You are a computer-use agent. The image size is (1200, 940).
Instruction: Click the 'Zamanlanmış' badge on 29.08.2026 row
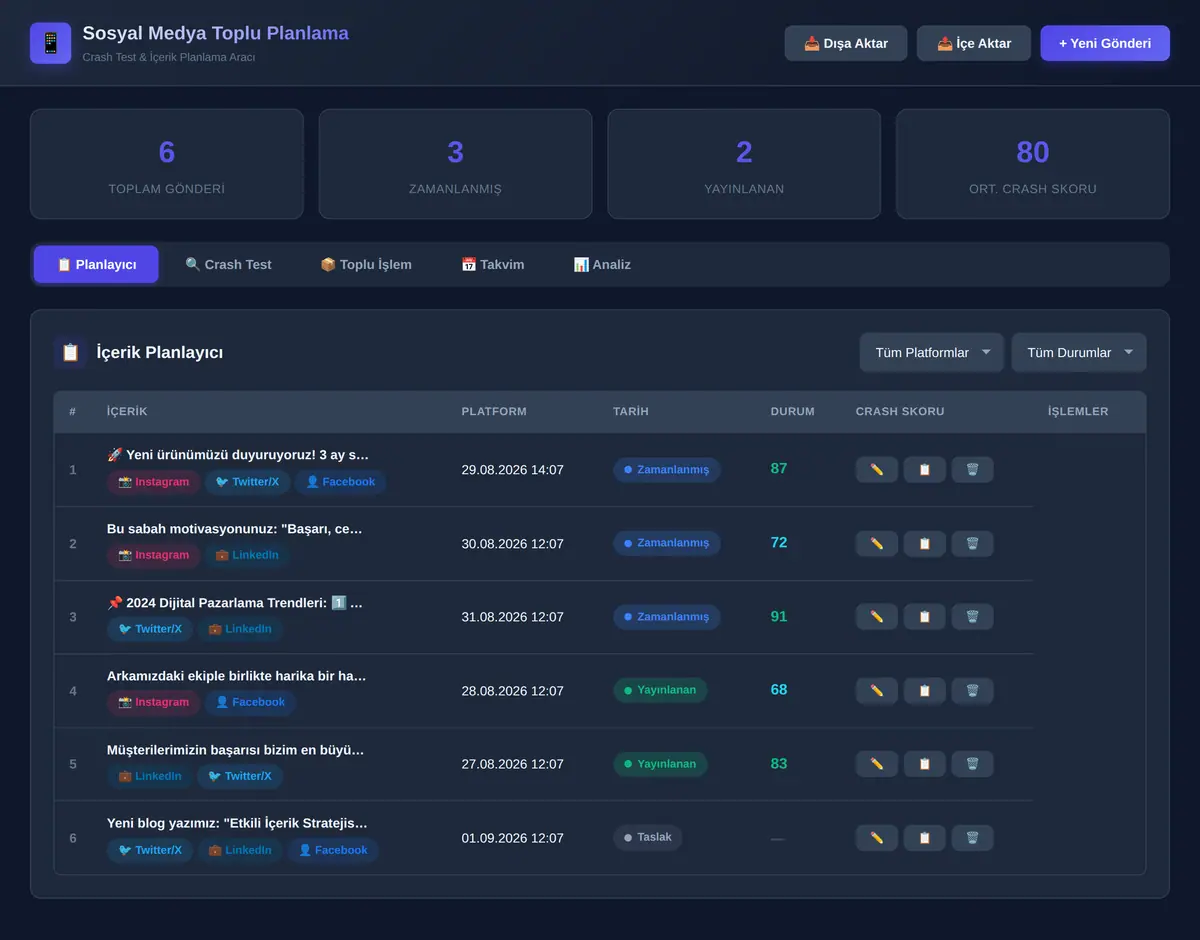click(667, 470)
